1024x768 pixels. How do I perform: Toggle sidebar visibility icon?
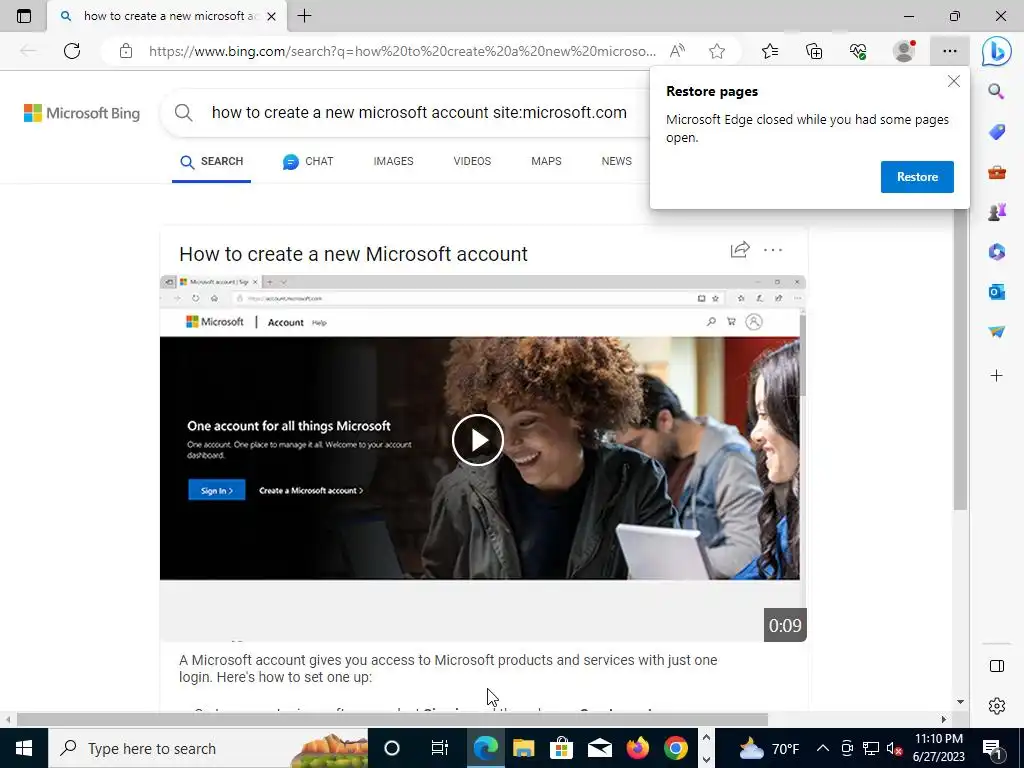997,666
